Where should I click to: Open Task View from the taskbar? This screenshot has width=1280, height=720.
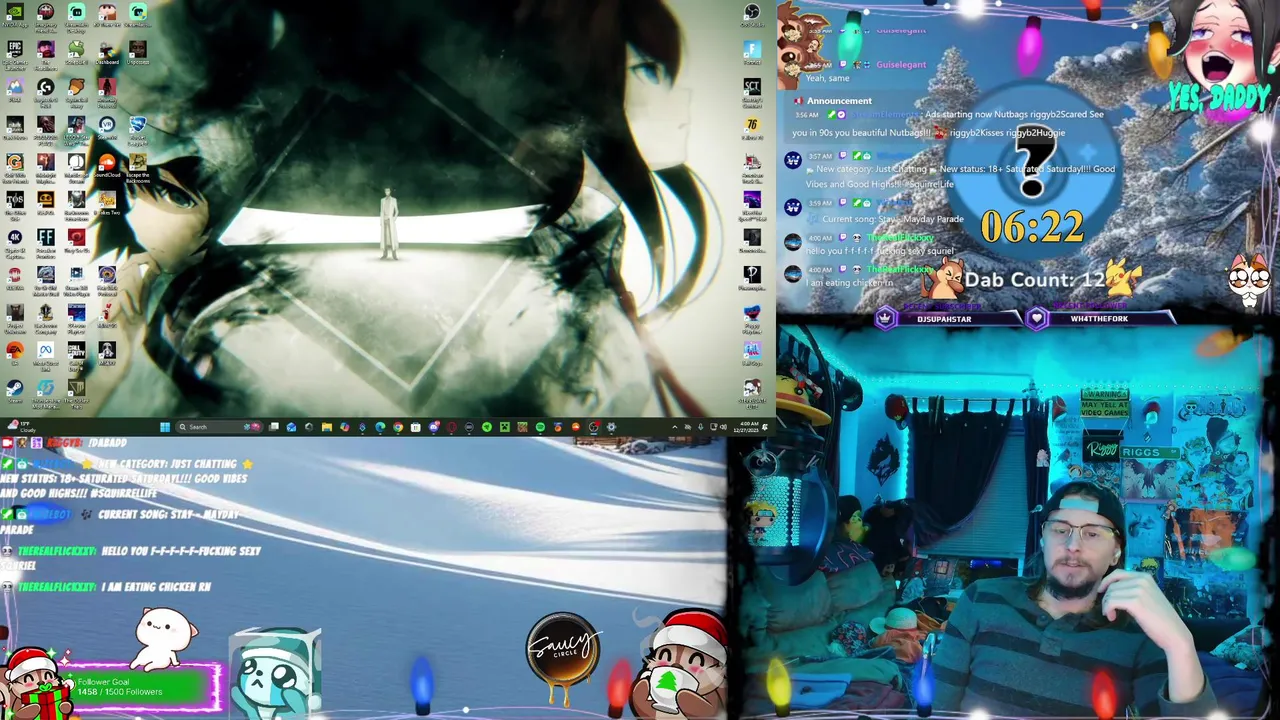click(274, 427)
